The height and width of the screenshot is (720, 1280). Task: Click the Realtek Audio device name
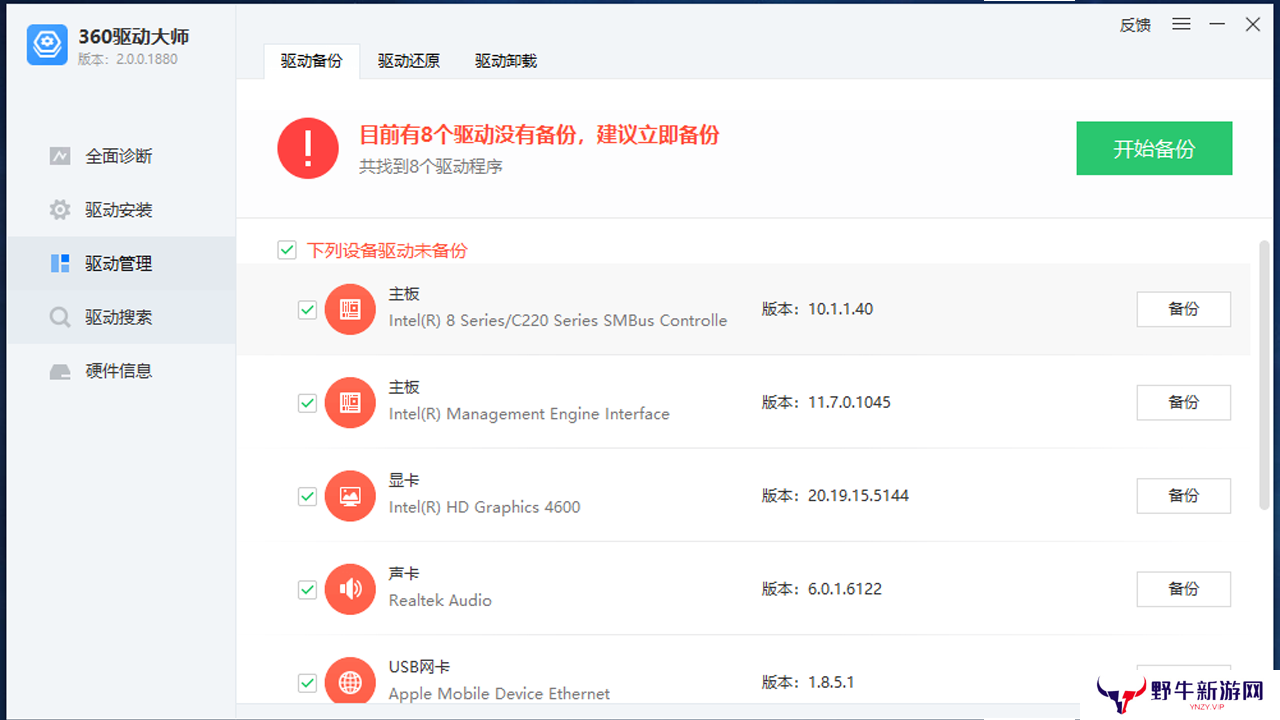(440, 600)
